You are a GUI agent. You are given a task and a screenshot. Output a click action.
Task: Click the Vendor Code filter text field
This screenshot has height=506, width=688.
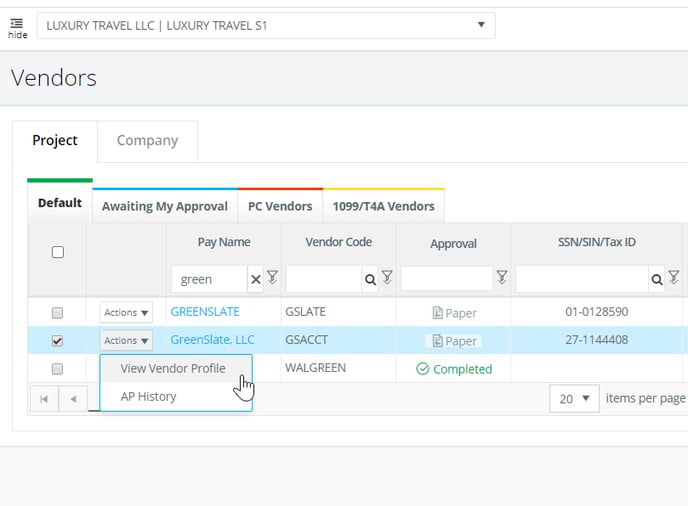coord(324,279)
